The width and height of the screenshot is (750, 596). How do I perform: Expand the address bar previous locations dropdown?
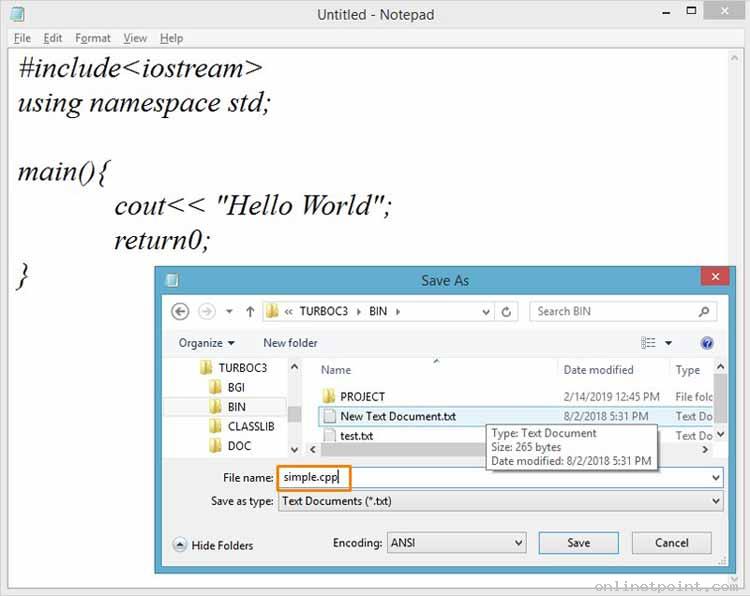click(x=485, y=312)
